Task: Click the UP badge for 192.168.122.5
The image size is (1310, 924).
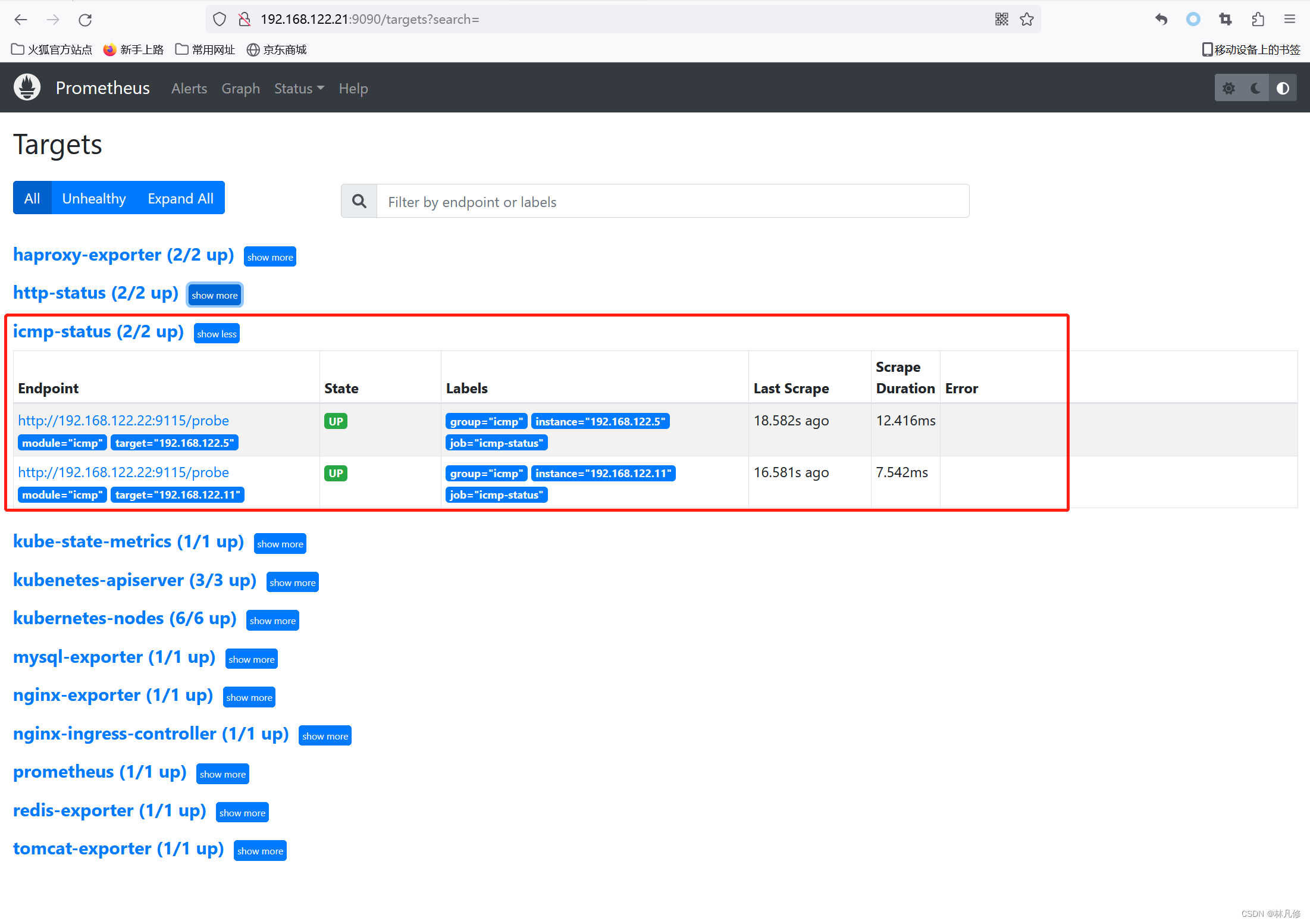Action: coord(336,421)
